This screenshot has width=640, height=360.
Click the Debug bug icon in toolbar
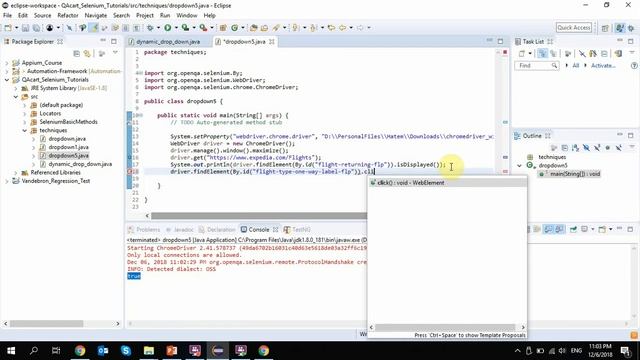tap(150, 28)
